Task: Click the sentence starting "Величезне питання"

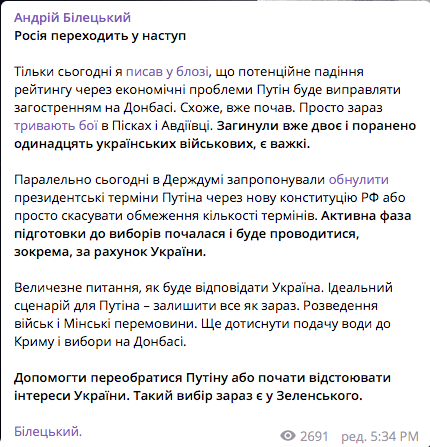Action: 169,288
